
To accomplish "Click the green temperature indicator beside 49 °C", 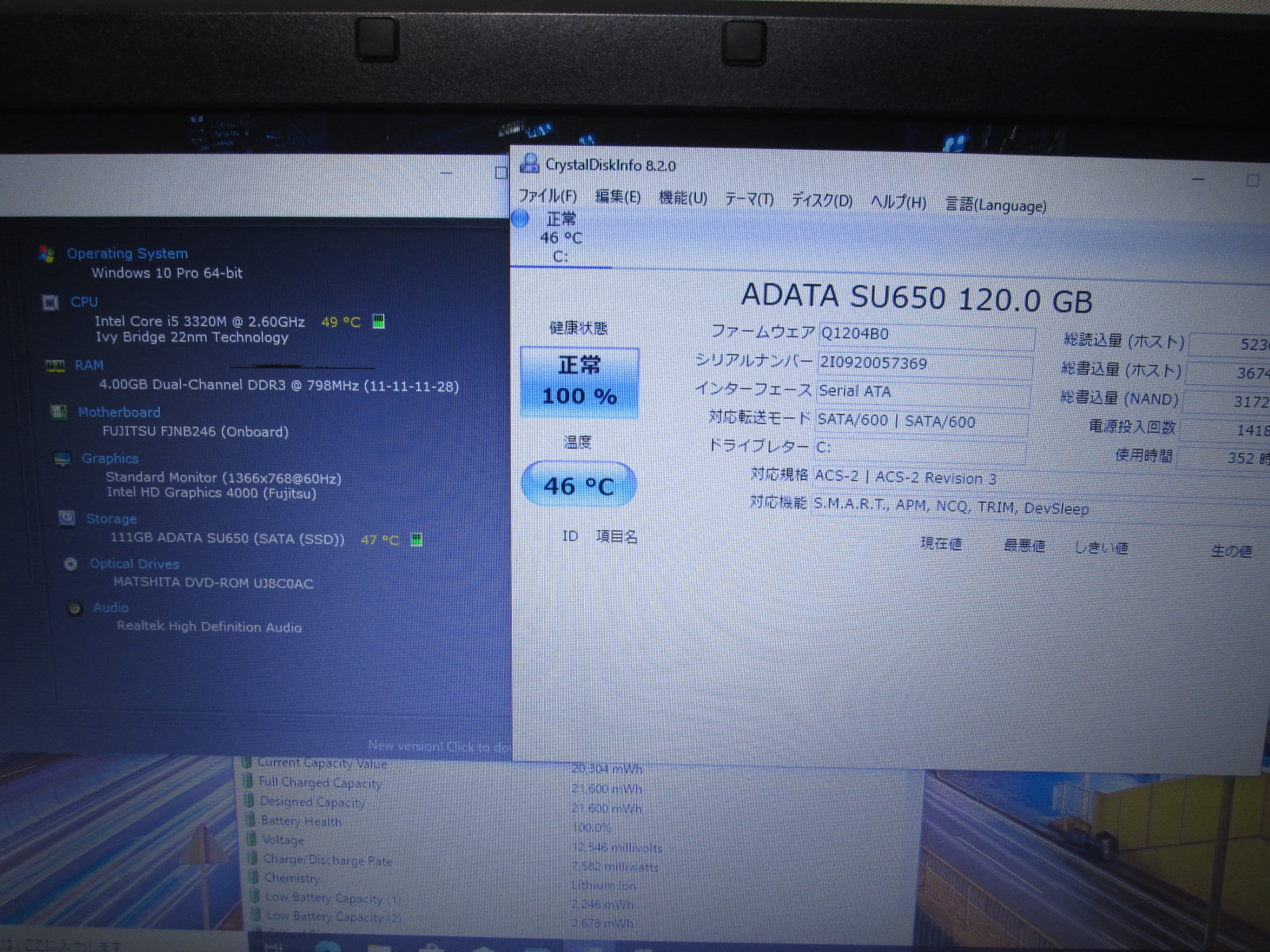I will pos(379,321).
